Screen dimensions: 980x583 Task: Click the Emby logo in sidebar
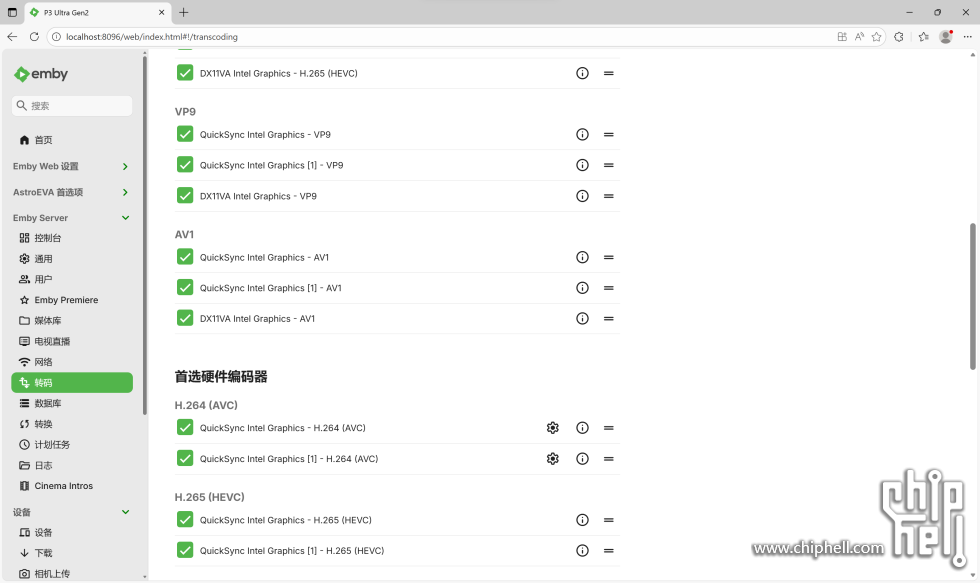41,74
